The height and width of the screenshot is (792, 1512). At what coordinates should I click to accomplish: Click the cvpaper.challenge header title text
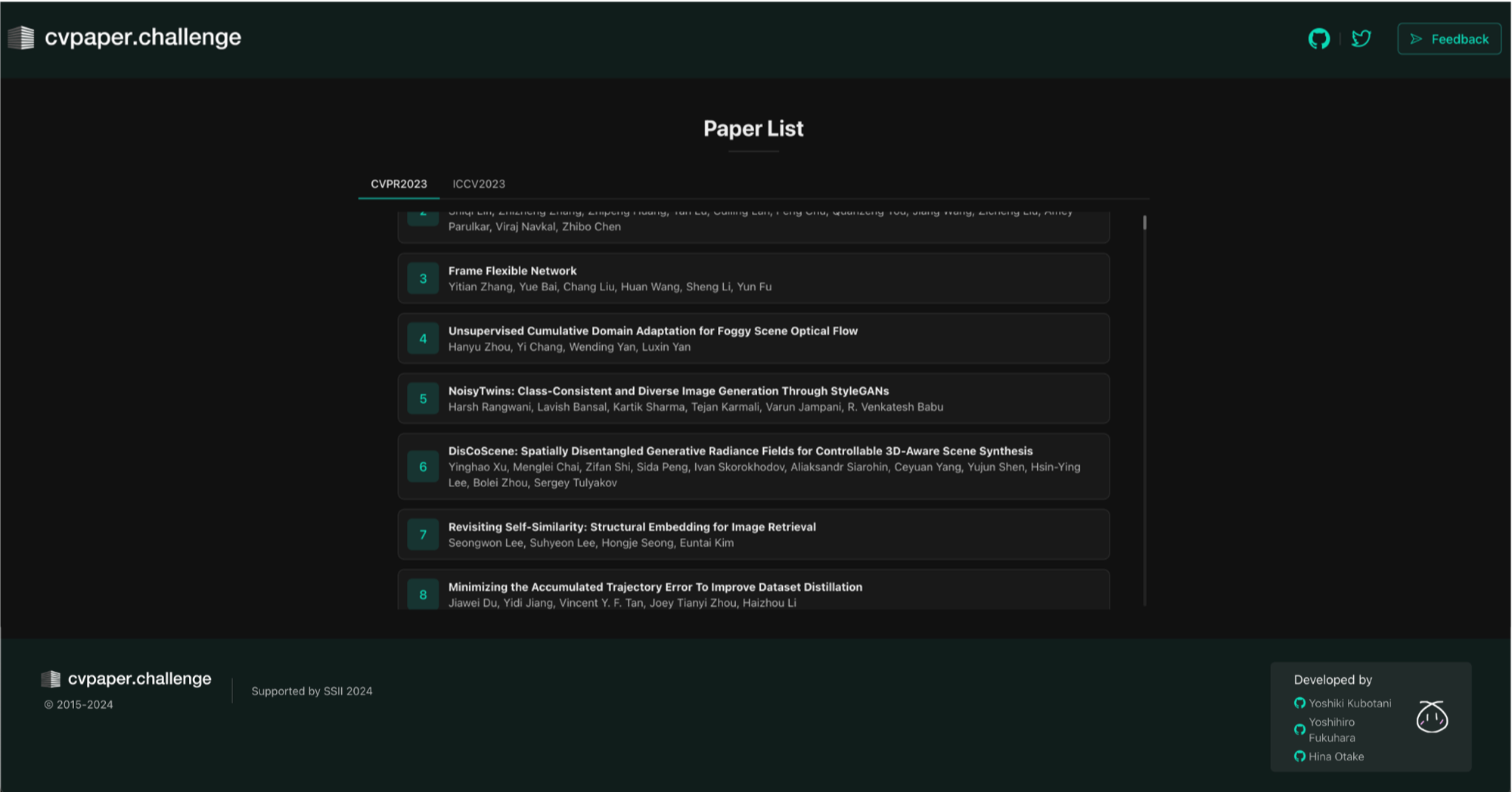point(143,37)
